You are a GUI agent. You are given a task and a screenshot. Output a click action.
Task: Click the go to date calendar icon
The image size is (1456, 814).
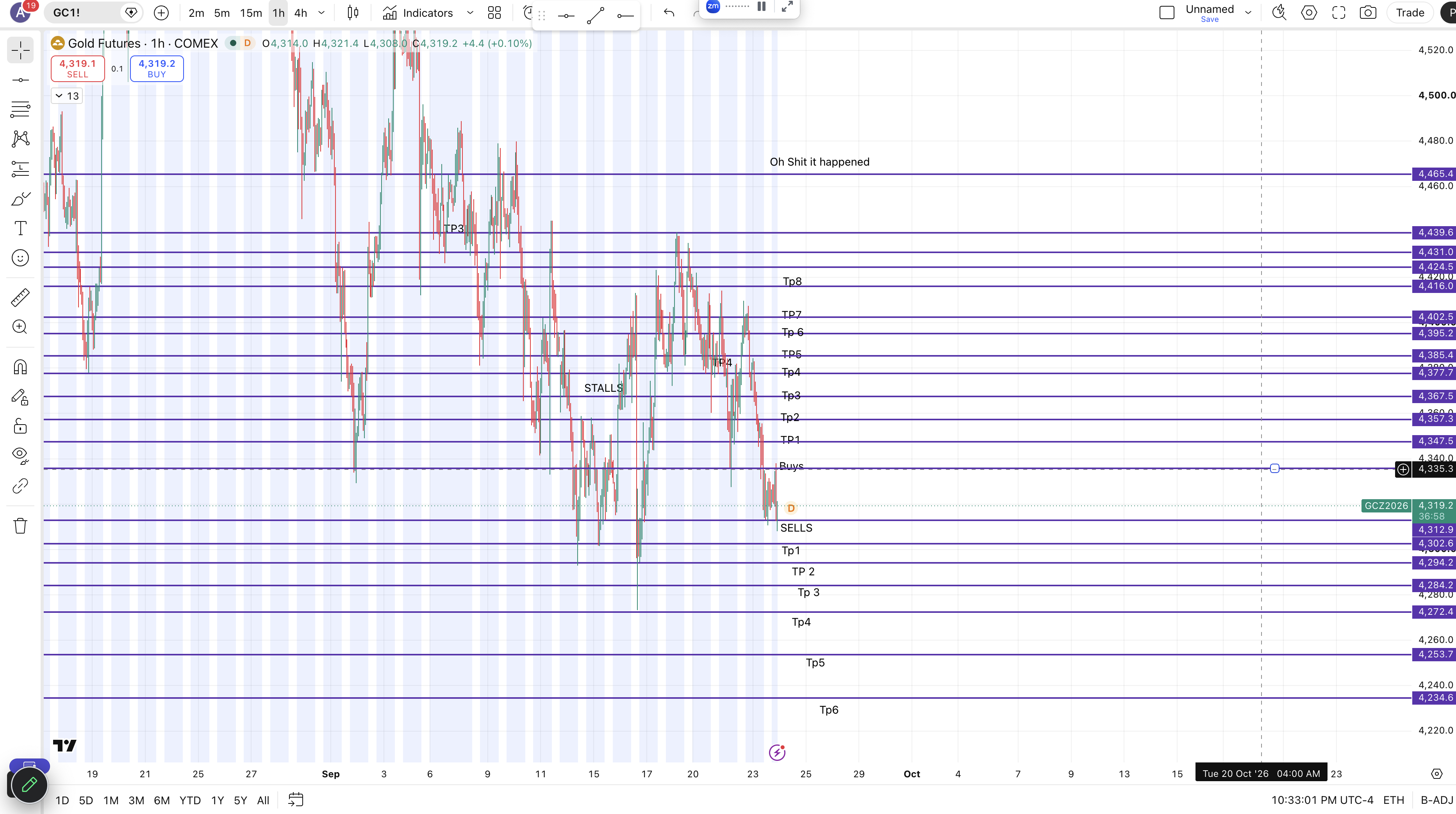pos(296,800)
